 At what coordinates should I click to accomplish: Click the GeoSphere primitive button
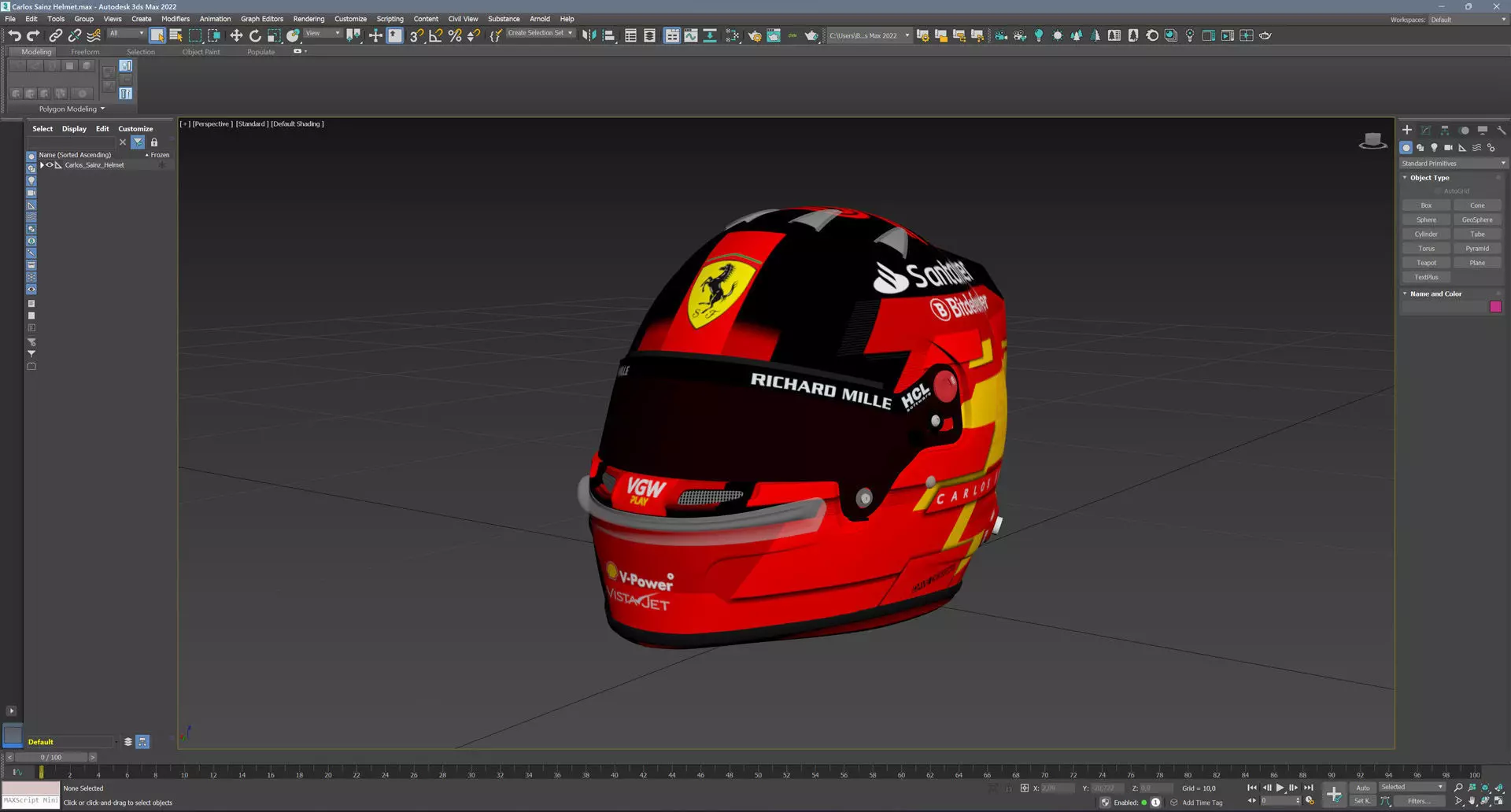pyautogui.click(x=1477, y=220)
